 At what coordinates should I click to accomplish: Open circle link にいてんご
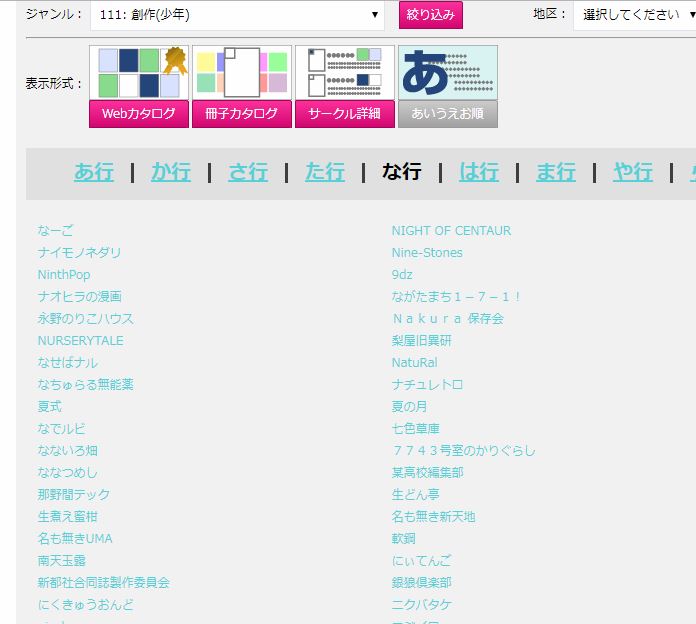[x=421, y=561]
